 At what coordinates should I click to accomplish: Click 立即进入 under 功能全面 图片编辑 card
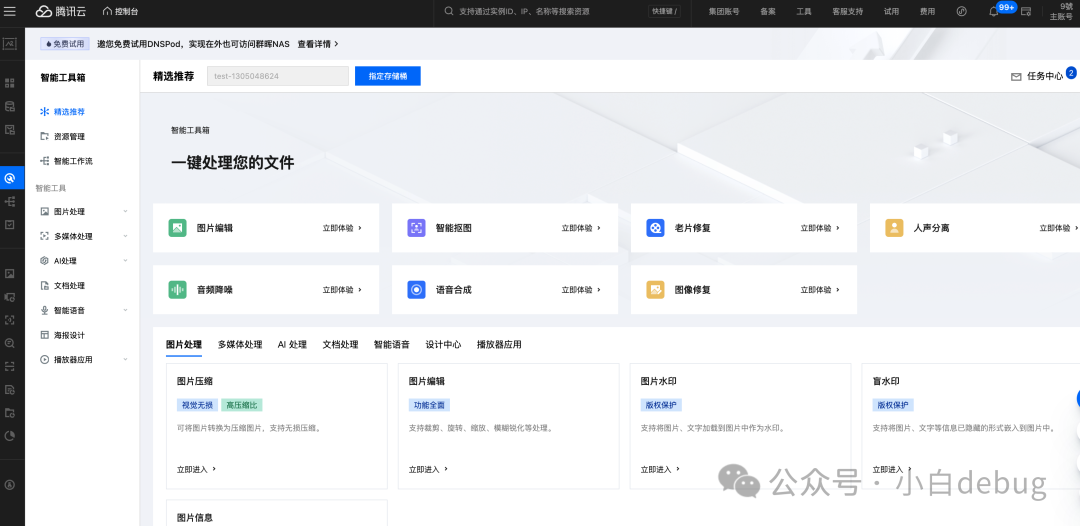(428, 470)
